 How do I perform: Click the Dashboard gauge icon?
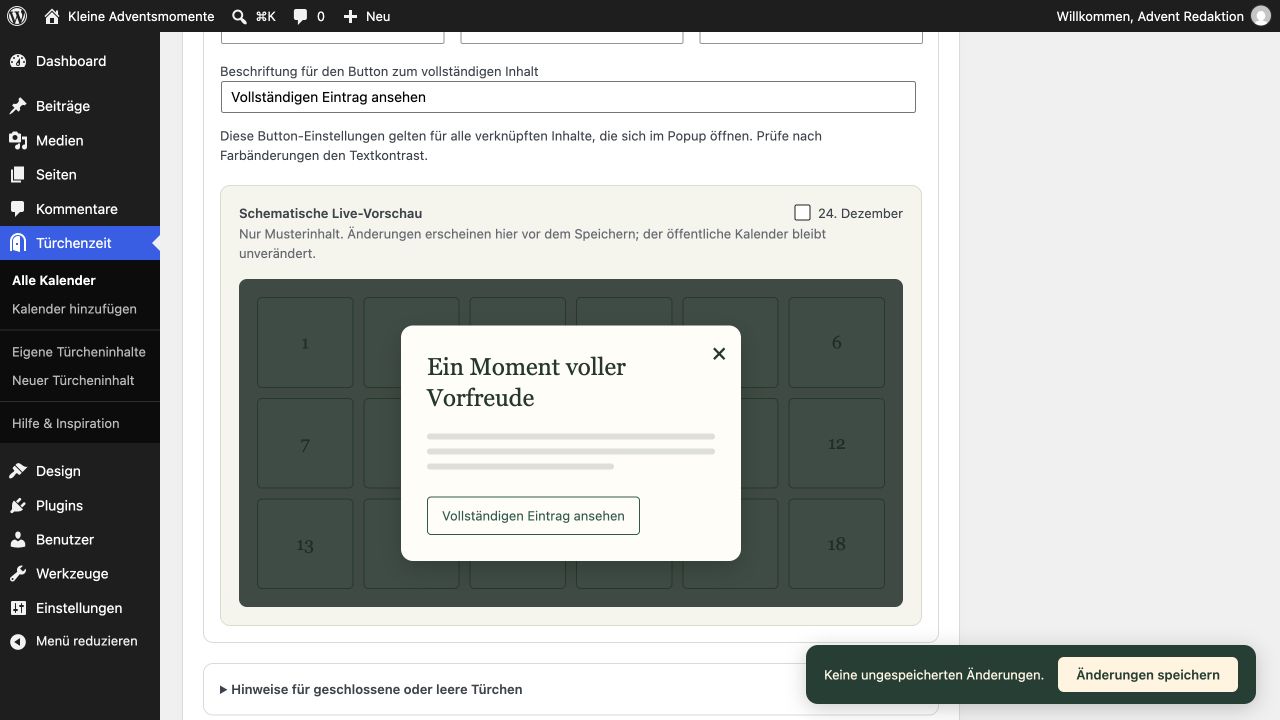pos(18,61)
